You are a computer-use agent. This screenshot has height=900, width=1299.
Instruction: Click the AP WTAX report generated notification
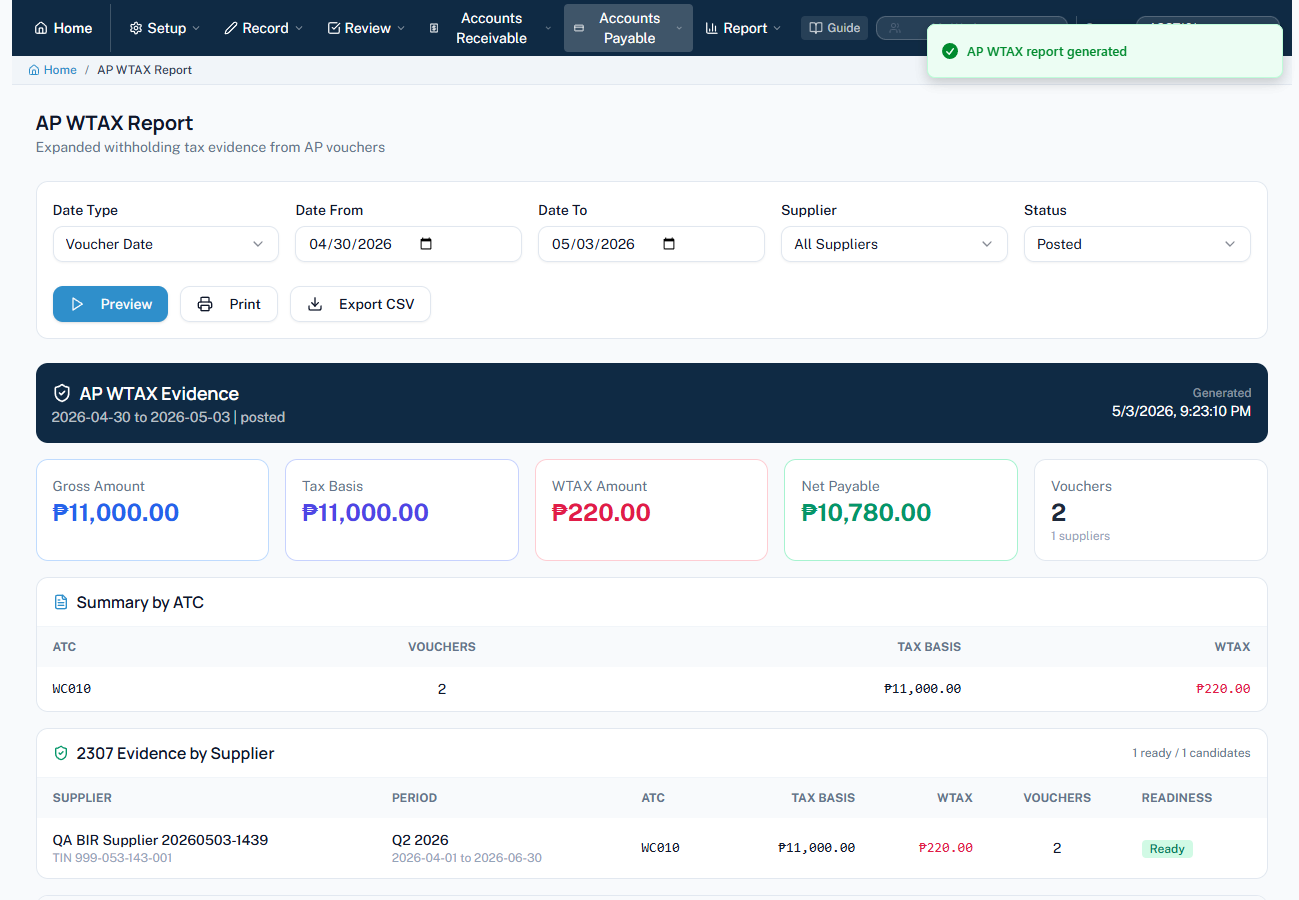click(x=1104, y=51)
